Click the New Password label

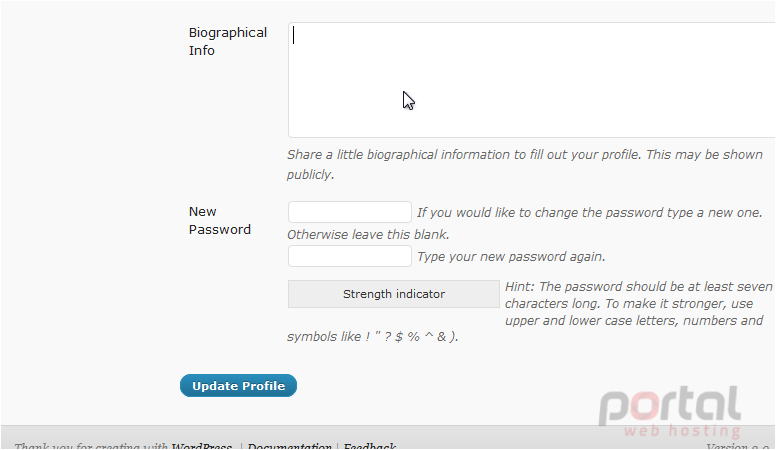(x=220, y=221)
